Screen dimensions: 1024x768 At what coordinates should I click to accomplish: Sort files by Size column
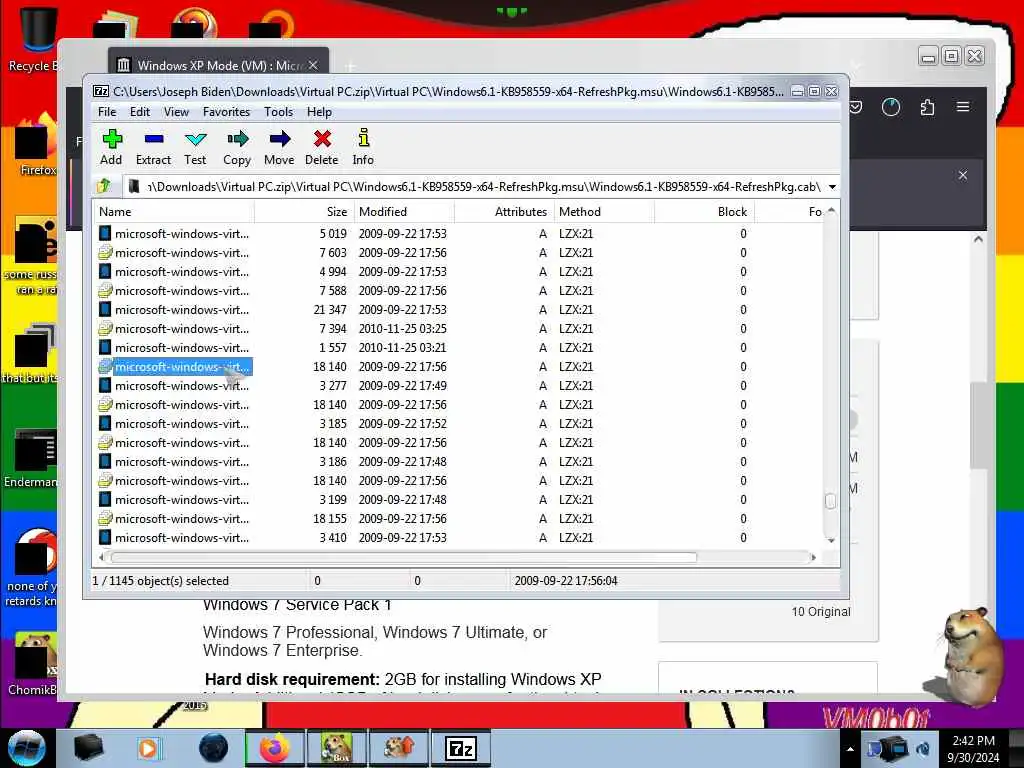click(305, 212)
